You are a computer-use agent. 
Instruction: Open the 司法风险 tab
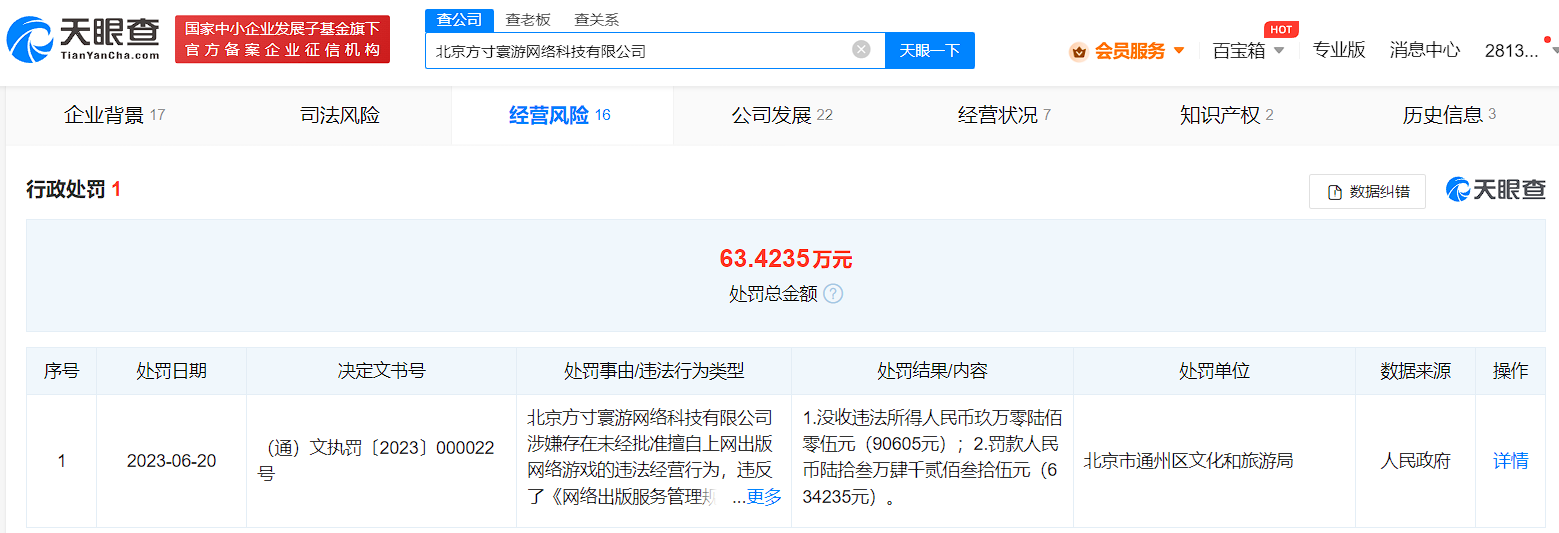tap(340, 115)
